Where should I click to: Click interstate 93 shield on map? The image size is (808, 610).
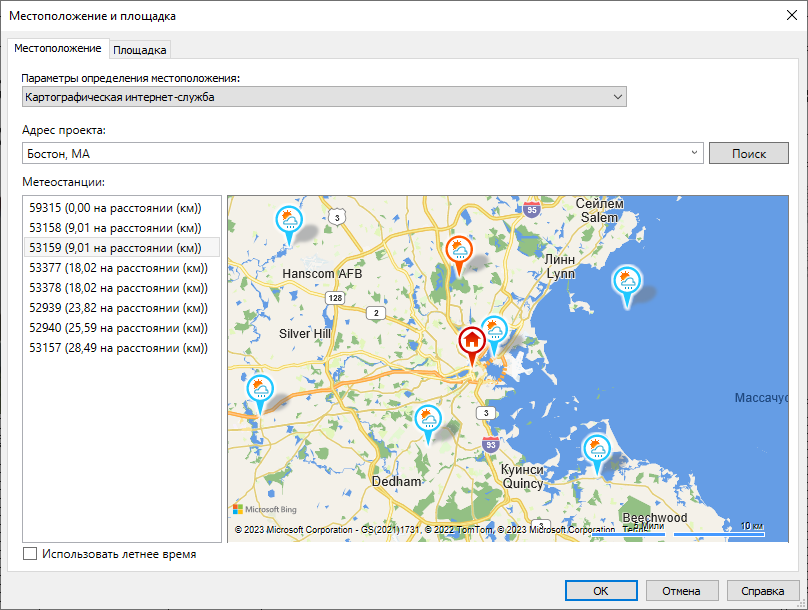(491, 445)
